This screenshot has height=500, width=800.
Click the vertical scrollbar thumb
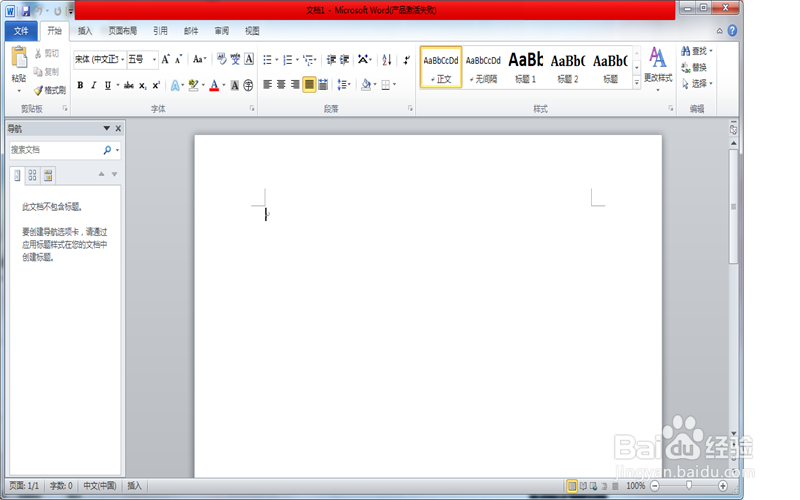coord(733,207)
